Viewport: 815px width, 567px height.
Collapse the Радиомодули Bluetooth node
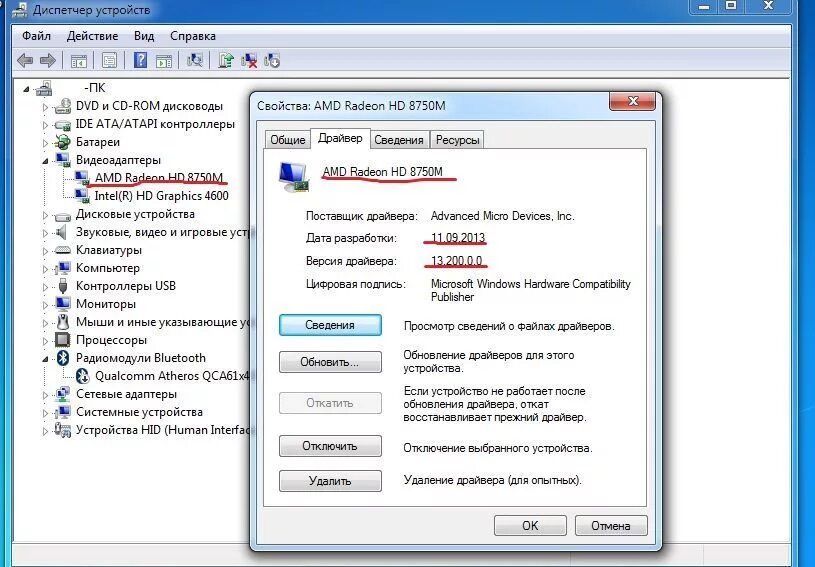pyautogui.click(x=45, y=359)
